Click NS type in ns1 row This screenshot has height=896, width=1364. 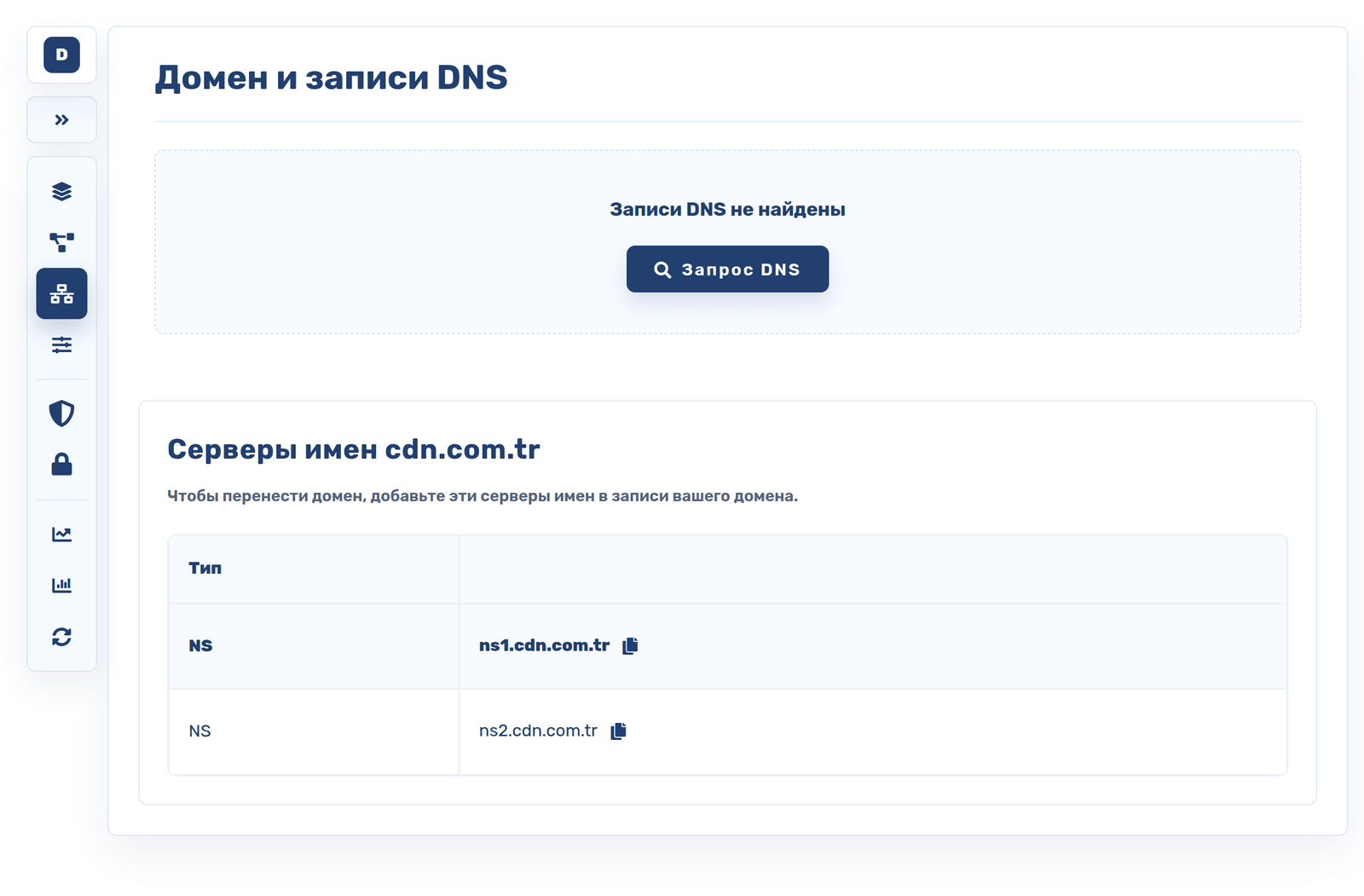click(x=200, y=645)
